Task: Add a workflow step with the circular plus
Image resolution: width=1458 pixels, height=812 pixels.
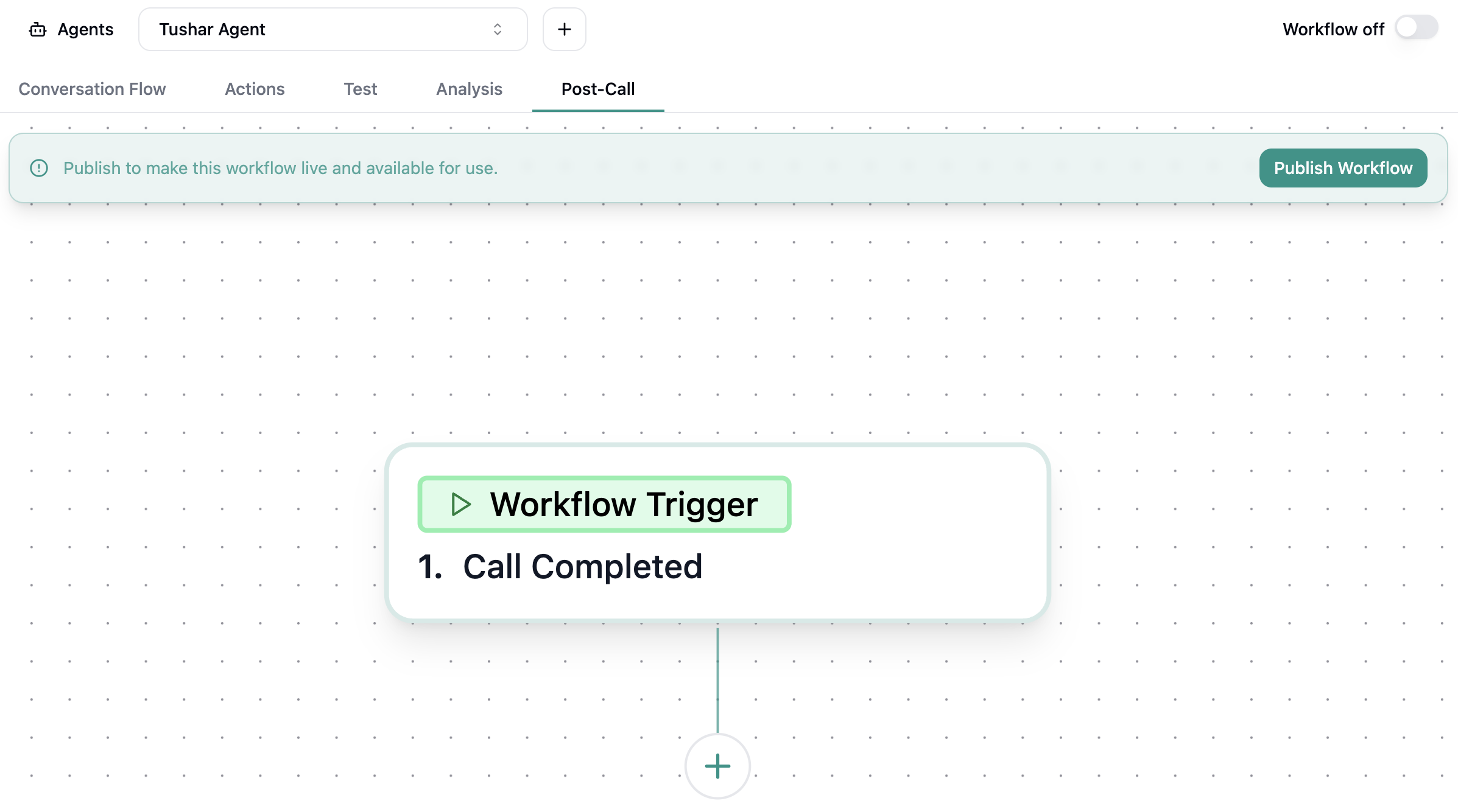Action: [717, 766]
